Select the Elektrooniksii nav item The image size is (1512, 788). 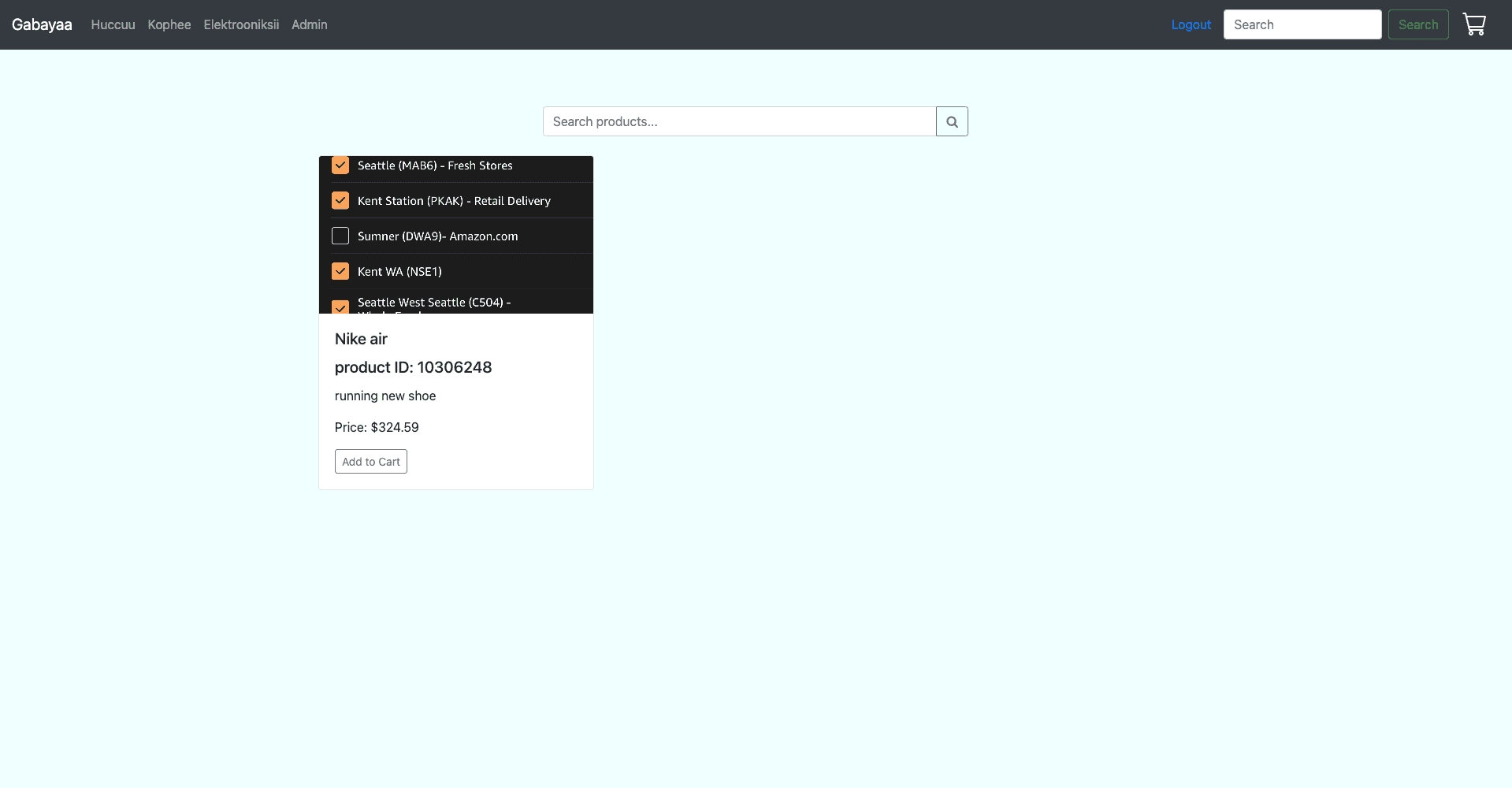pyautogui.click(x=241, y=24)
